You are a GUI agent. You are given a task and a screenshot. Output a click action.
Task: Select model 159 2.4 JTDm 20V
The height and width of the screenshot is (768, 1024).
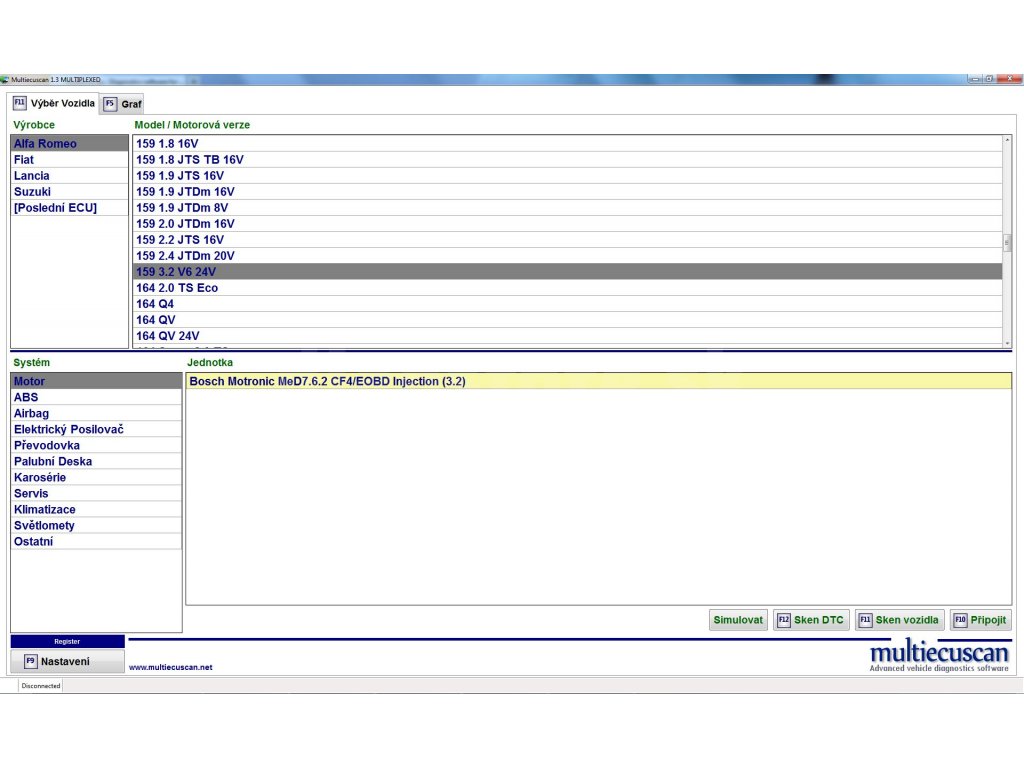pyautogui.click(x=185, y=256)
